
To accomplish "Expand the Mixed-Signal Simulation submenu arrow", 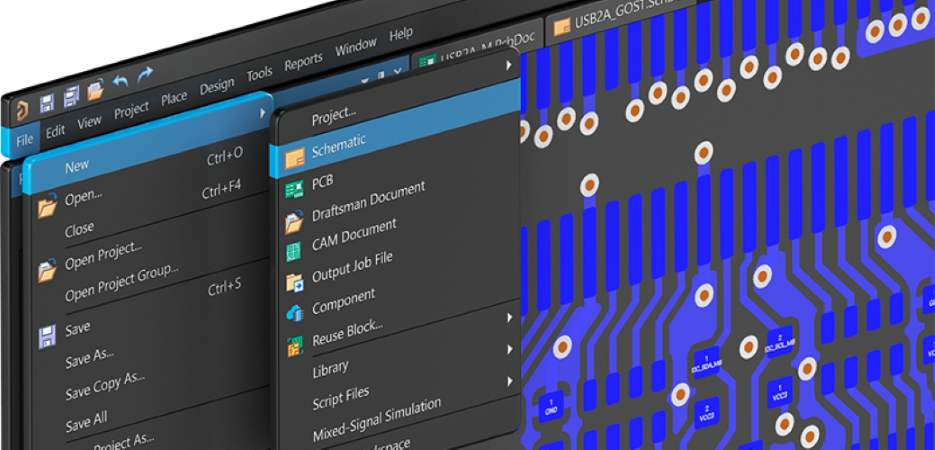I will click(510, 412).
